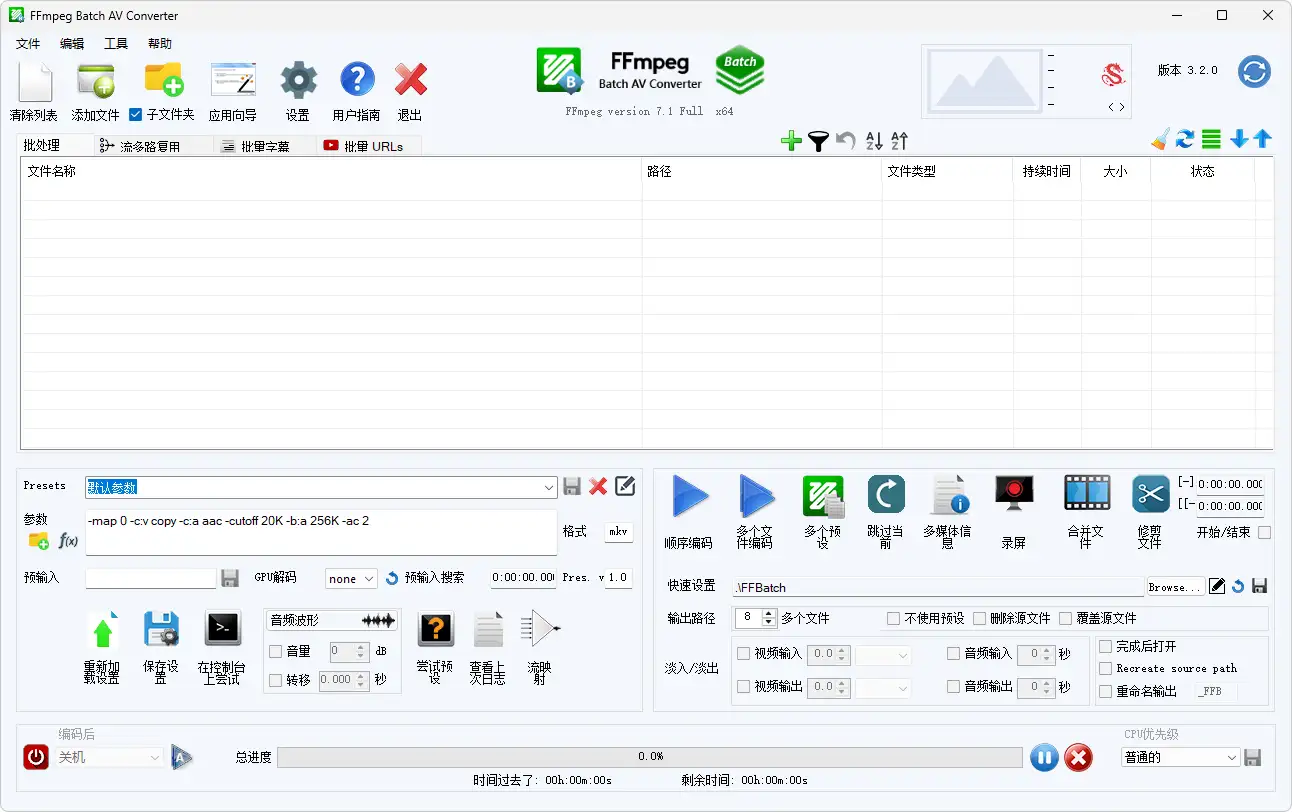
Task: Uncheck the 子文件夹 checkbox
Action: click(x=136, y=115)
